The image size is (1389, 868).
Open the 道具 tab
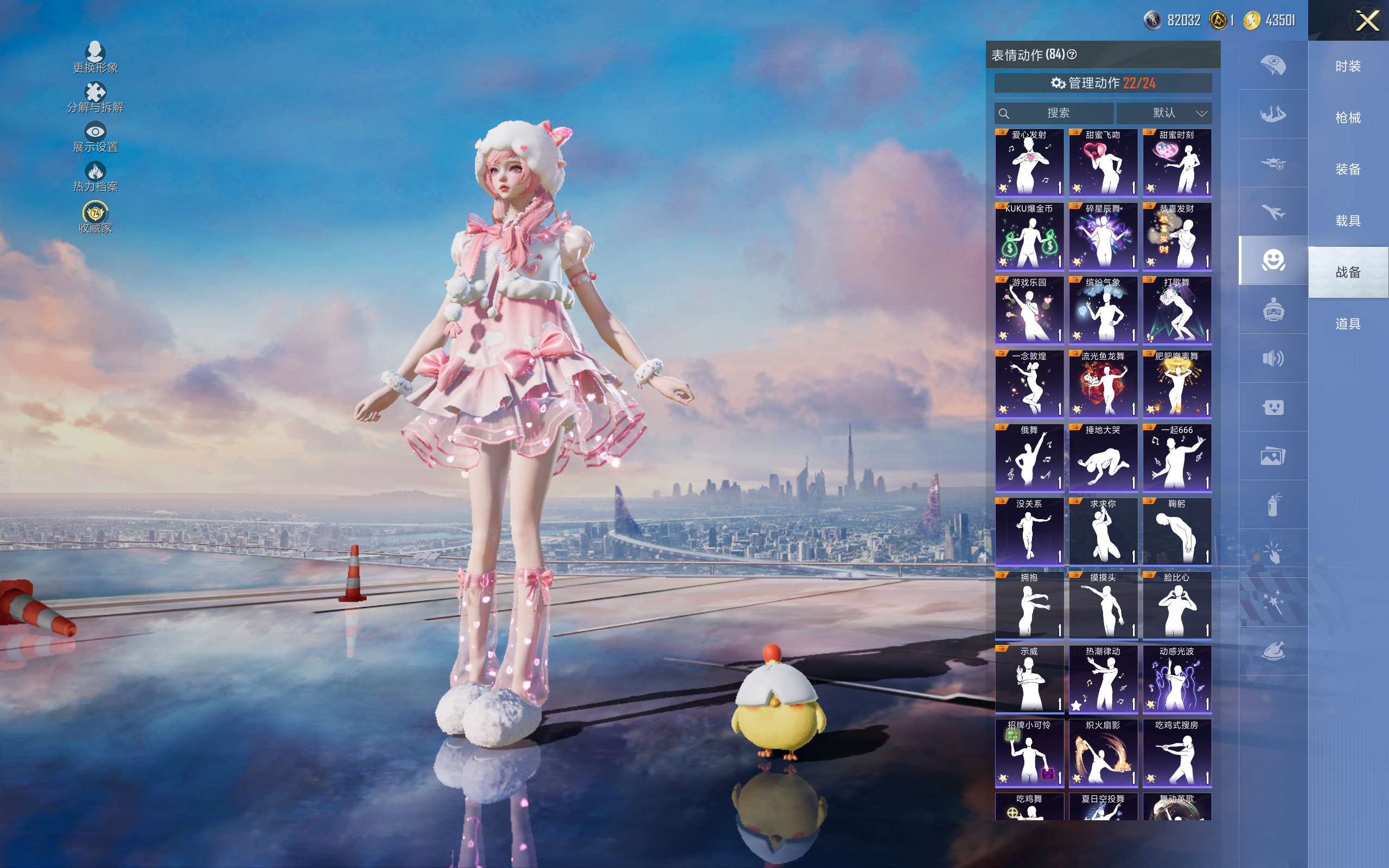(x=1347, y=324)
